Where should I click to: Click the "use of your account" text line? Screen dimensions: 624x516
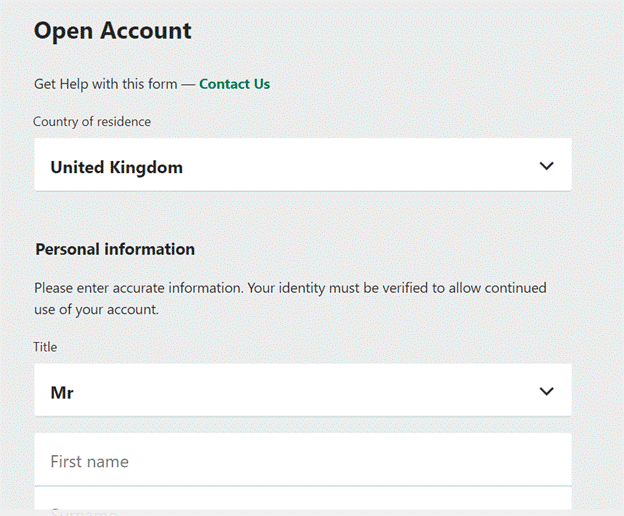pyautogui.click(x=96, y=309)
